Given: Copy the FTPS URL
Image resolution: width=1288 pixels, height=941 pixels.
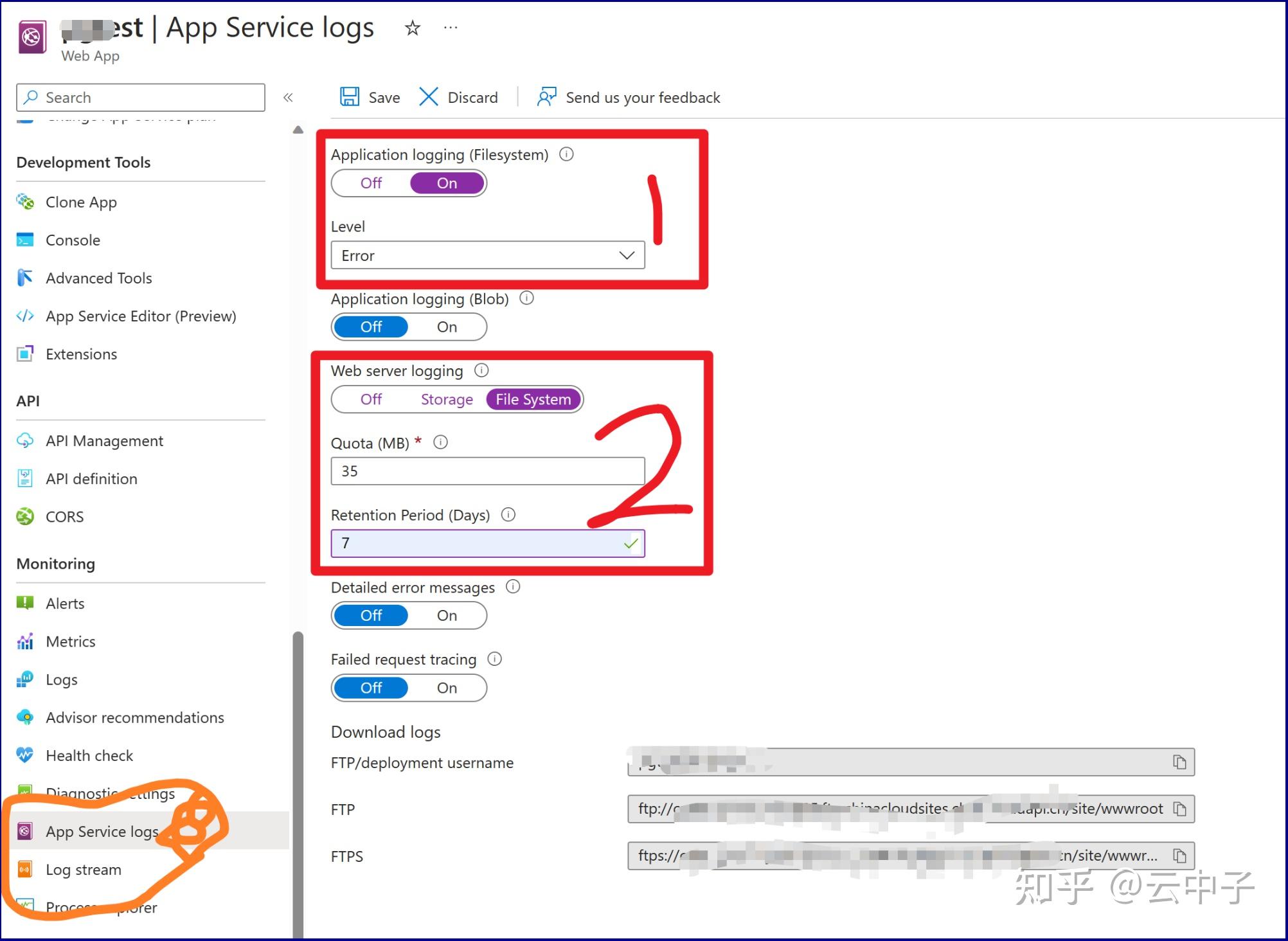Looking at the screenshot, I should [x=1179, y=856].
